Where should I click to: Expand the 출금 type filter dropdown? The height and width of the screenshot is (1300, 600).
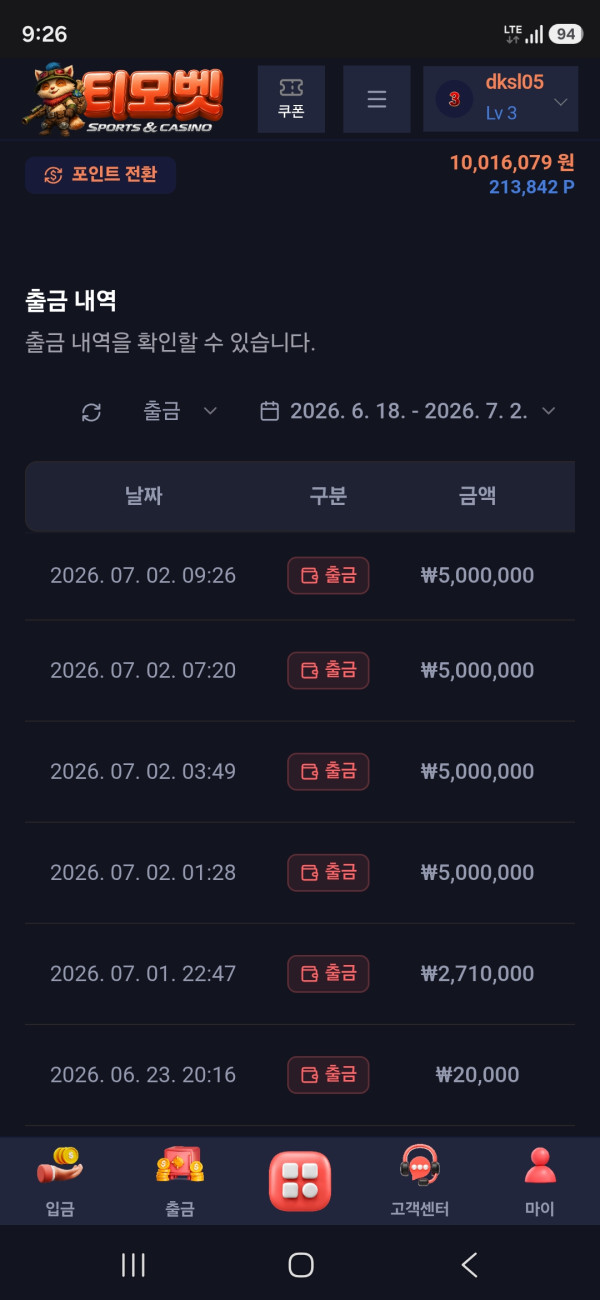coord(180,411)
